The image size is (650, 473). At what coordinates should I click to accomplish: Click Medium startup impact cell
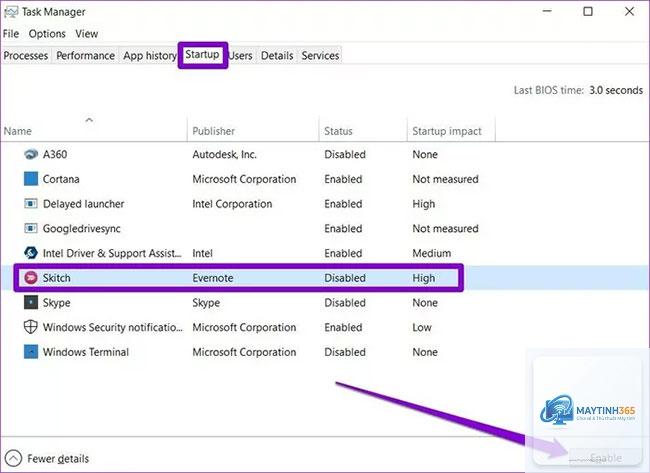point(432,253)
